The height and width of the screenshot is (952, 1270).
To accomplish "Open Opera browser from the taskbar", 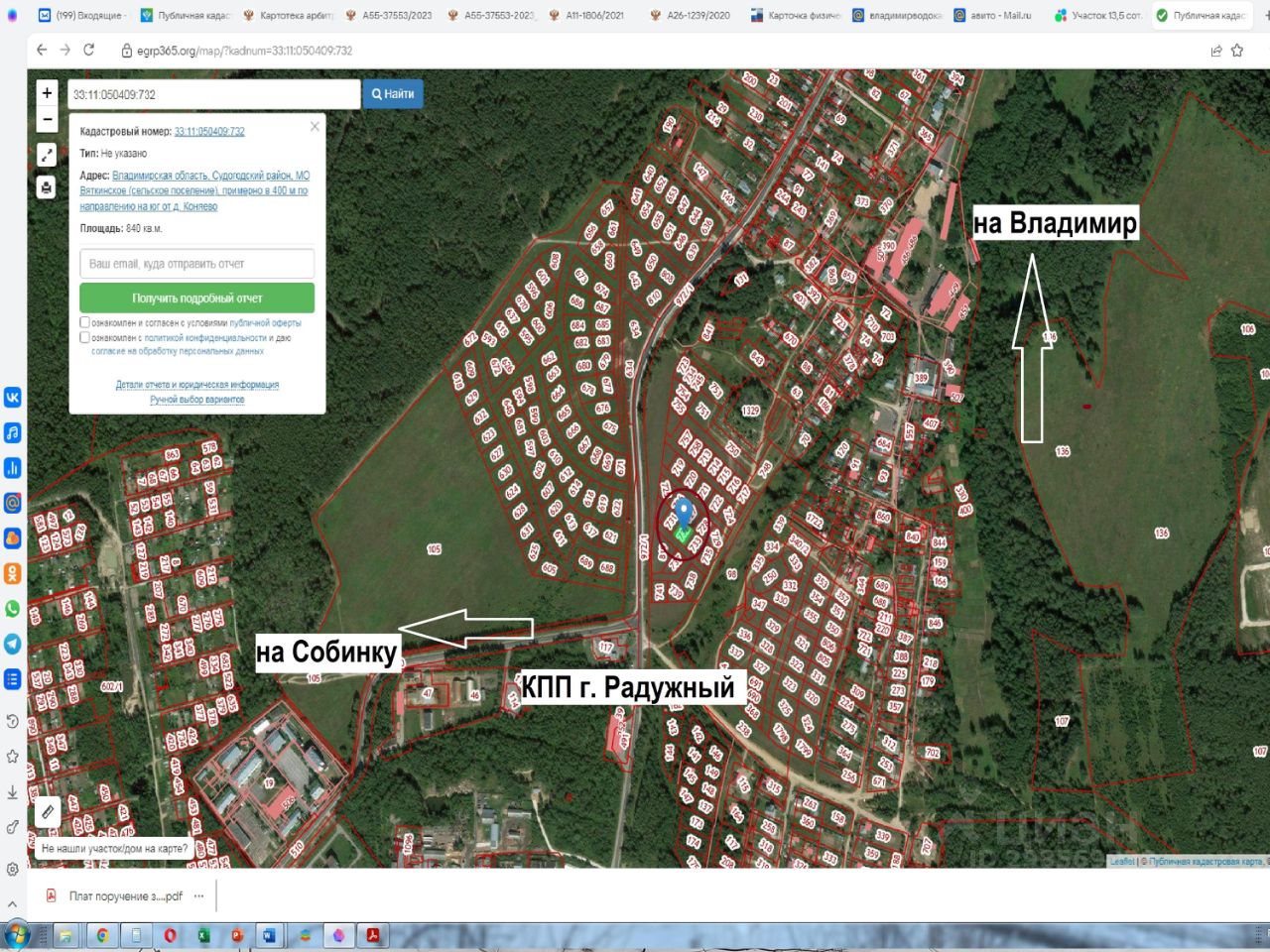I will pyautogui.click(x=171, y=935).
